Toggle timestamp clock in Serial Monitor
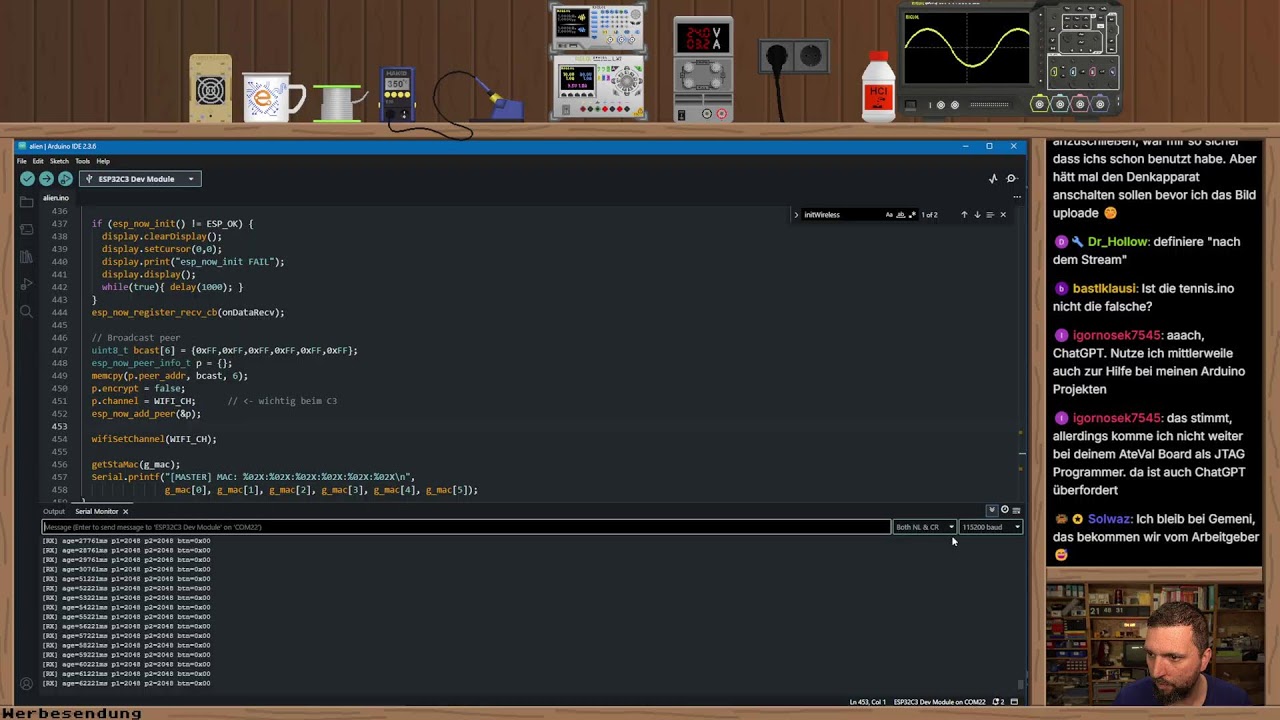This screenshot has width=1280, height=720. tap(1005, 510)
